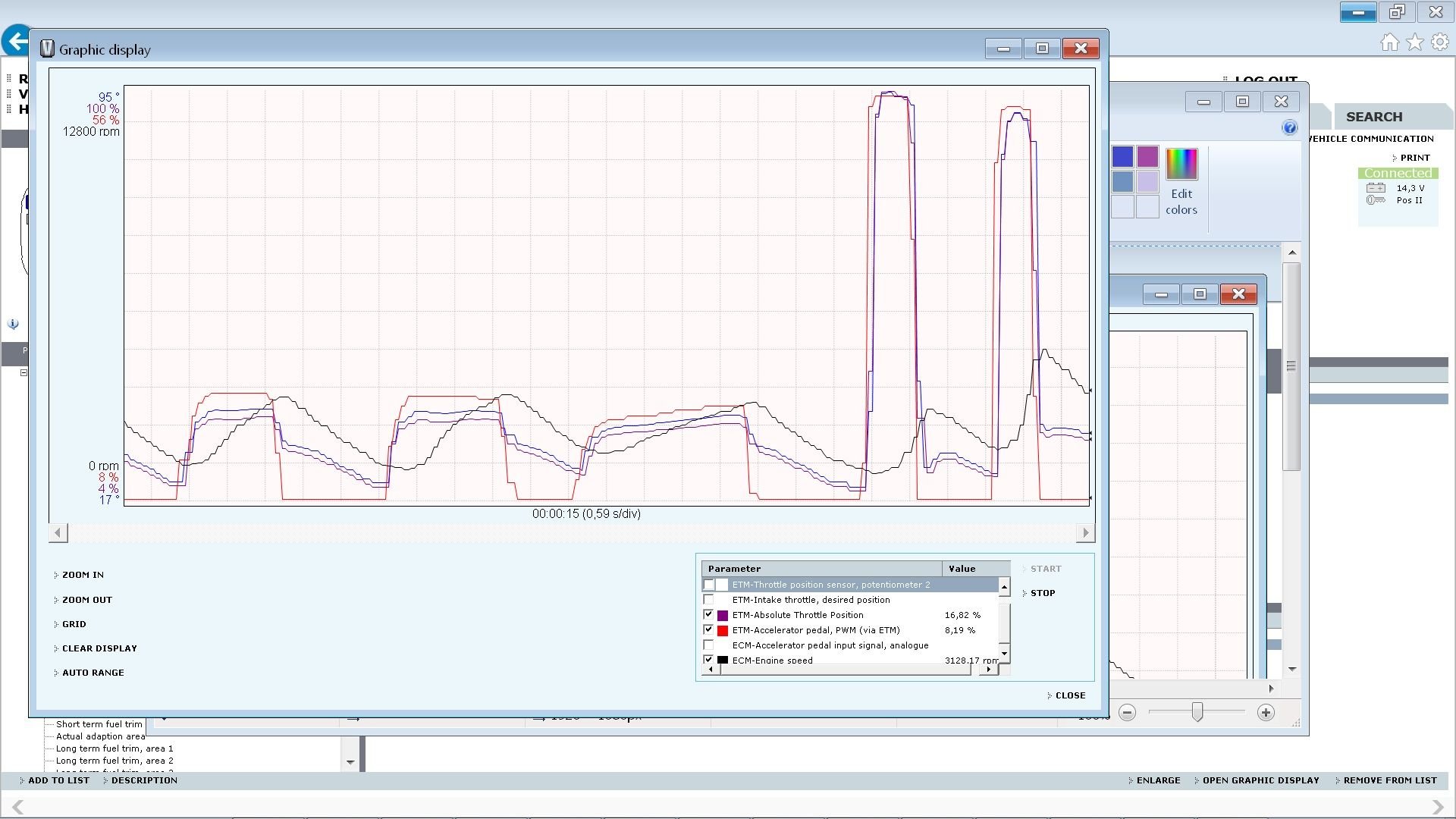Click the AUTO RANGE button
The height and width of the screenshot is (819, 1456).
coord(93,673)
